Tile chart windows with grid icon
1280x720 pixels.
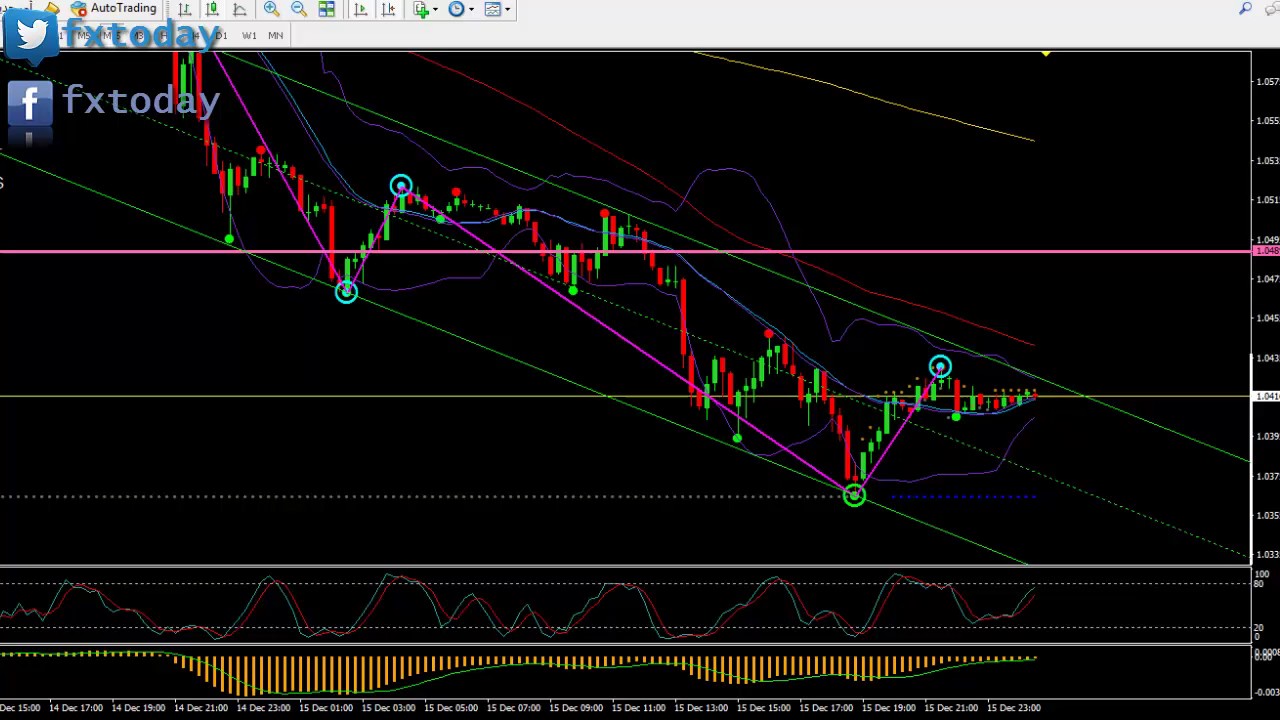(x=327, y=9)
